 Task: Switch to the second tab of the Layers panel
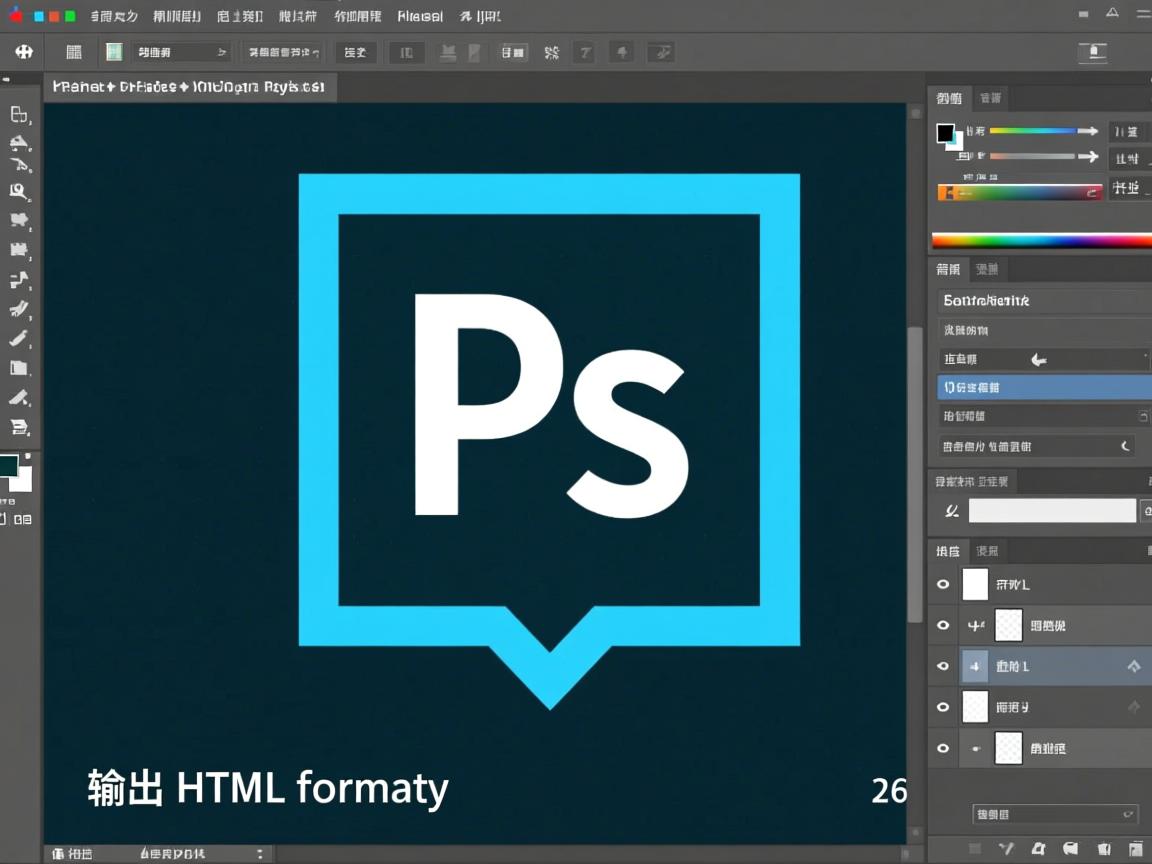pos(987,551)
